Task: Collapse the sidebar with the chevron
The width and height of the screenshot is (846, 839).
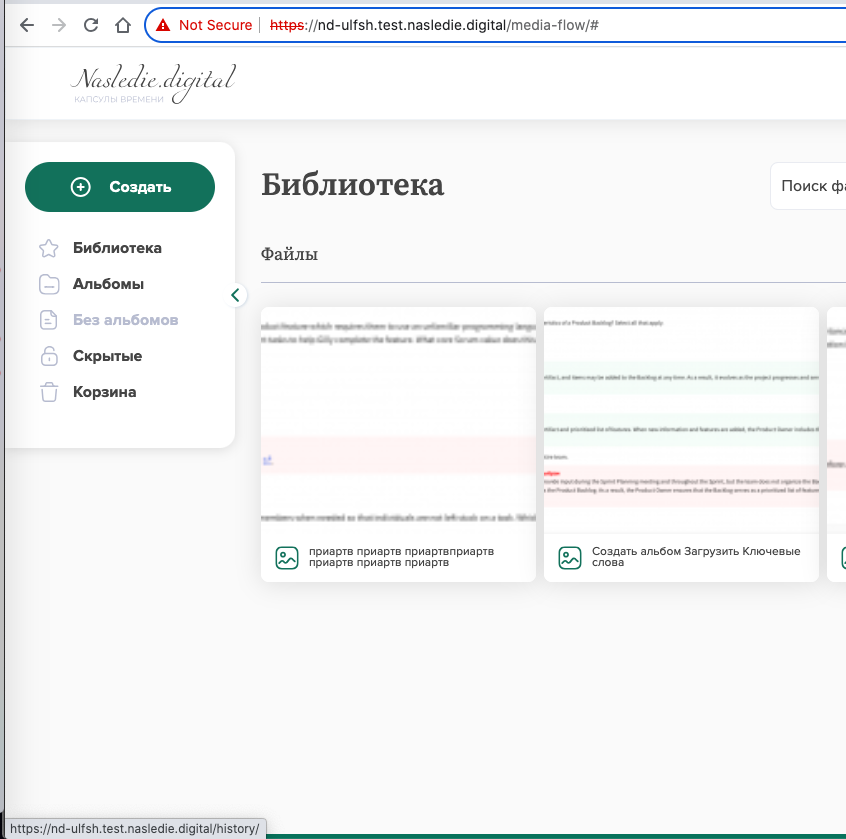Action: point(235,295)
